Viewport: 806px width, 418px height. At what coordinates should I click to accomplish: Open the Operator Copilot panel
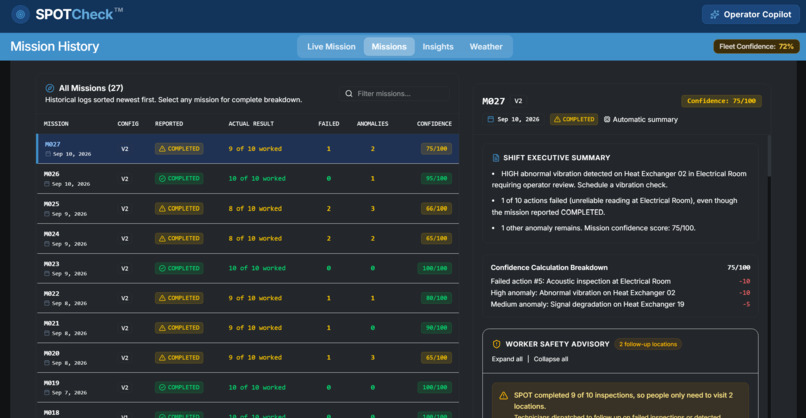tap(750, 14)
